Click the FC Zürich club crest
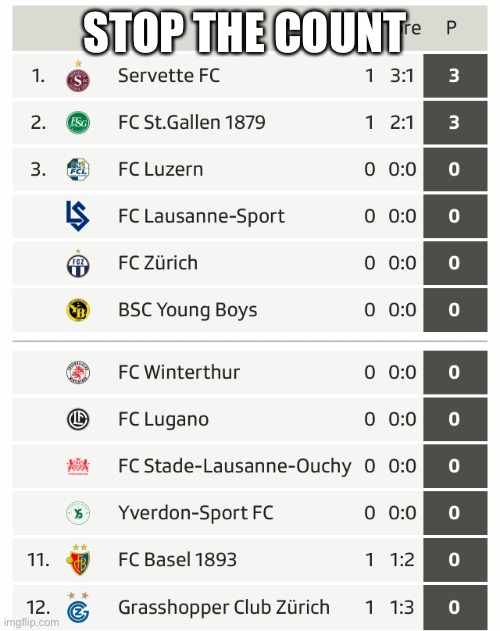This screenshot has width=500, height=631. coord(78,264)
